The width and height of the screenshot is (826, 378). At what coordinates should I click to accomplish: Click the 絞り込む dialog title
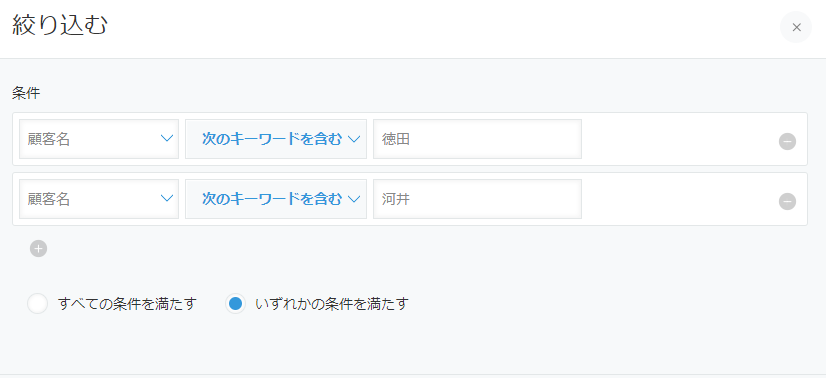(x=60, y=26)
